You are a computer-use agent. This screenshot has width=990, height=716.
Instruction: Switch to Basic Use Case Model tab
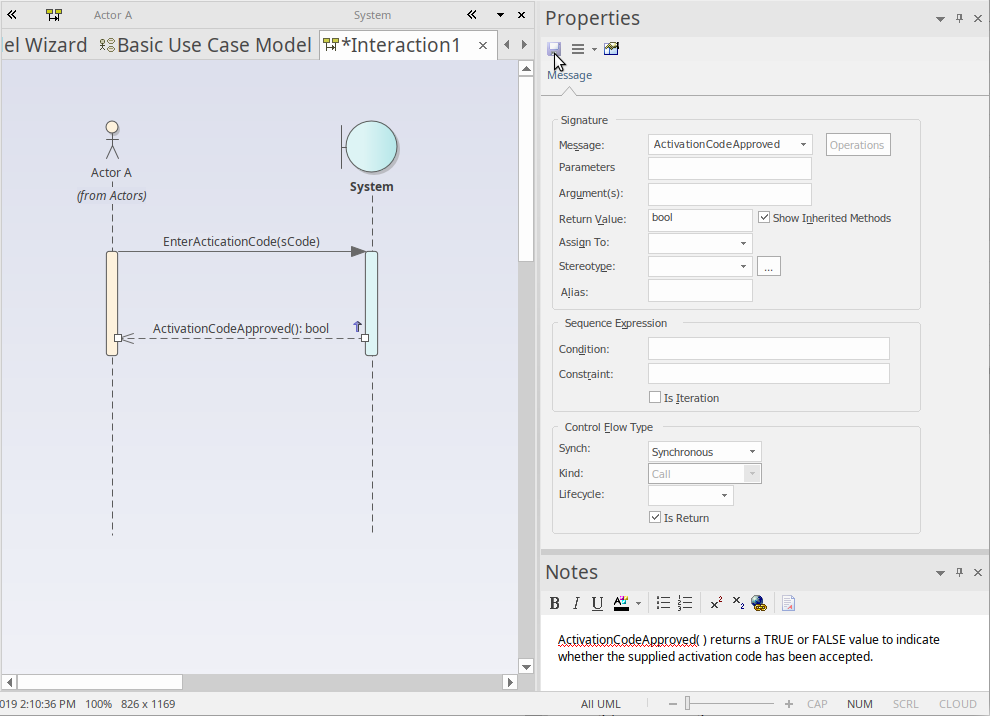(206, 45)
